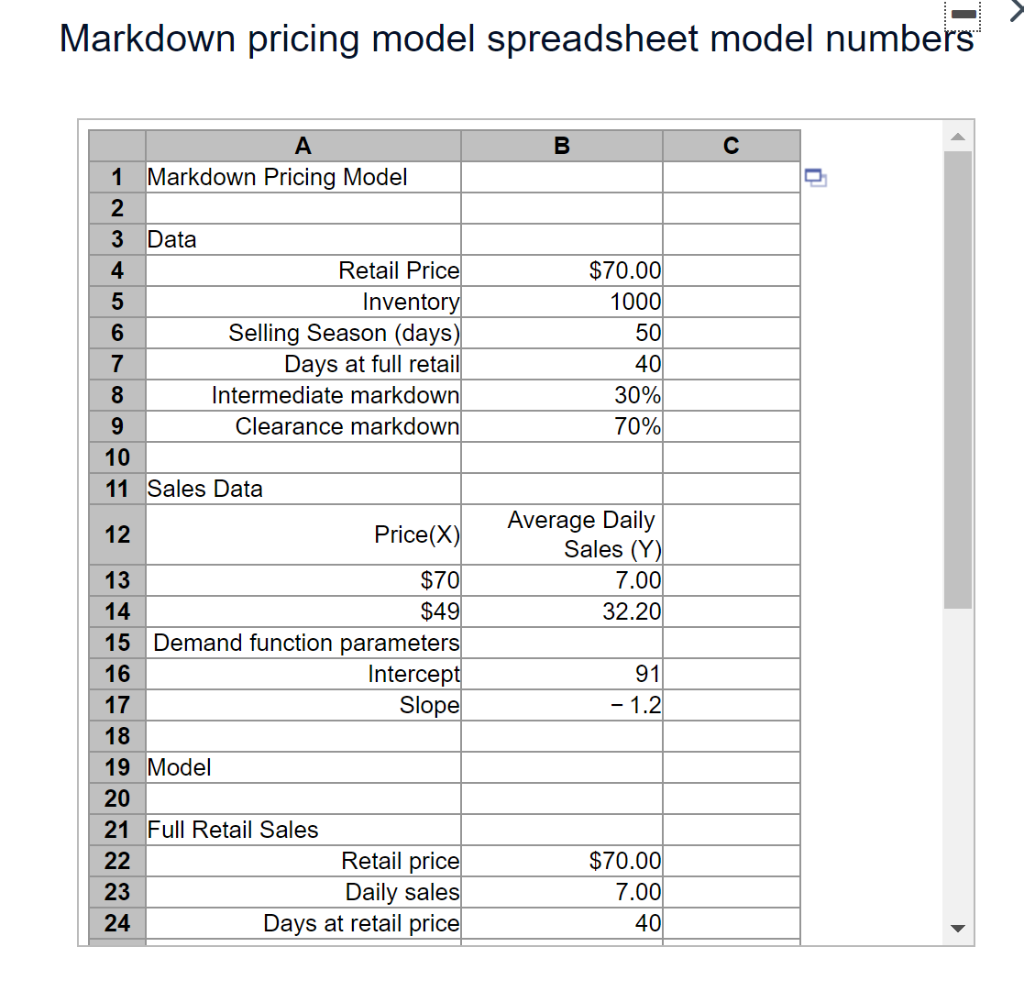Screen dimensions: 1024x1002
Task: Click the cell containing Markdown Pricing Model
Action: click(277, 176)
